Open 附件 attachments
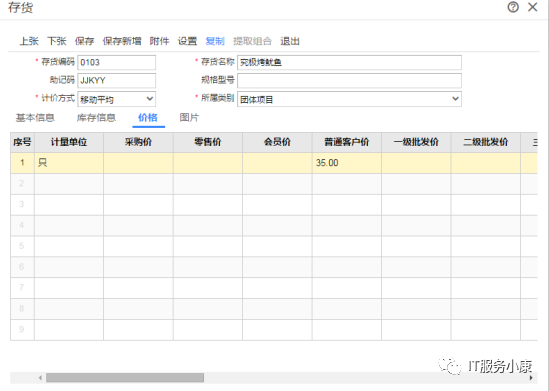Image resolution: width=549 pixels, height=391 pixels. click(159, 41)
